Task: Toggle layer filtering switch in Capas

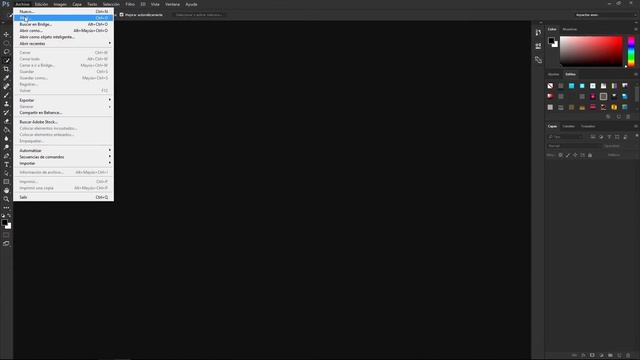Action: (637, 136)
